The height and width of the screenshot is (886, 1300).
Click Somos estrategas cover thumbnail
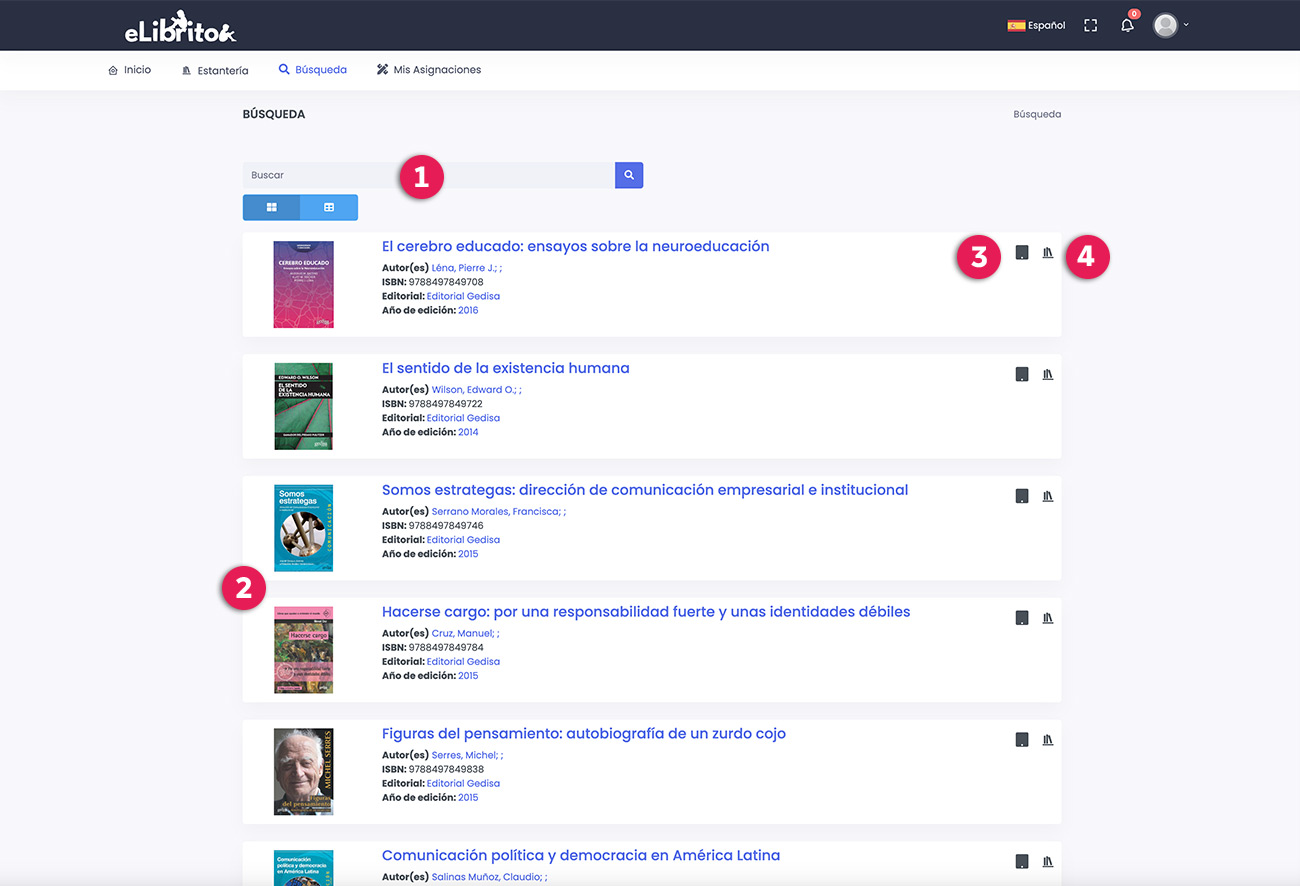(x=303, y=528)
